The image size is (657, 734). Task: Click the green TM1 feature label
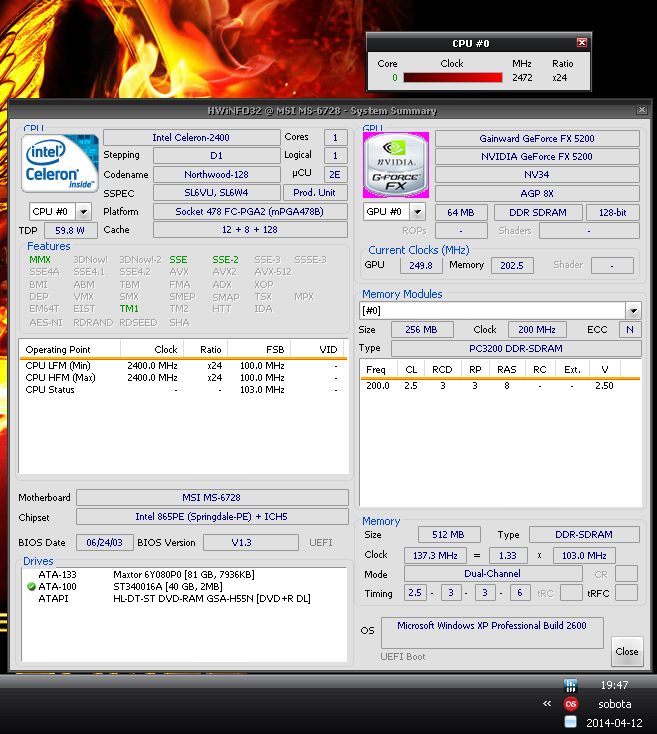click(129, 309)
